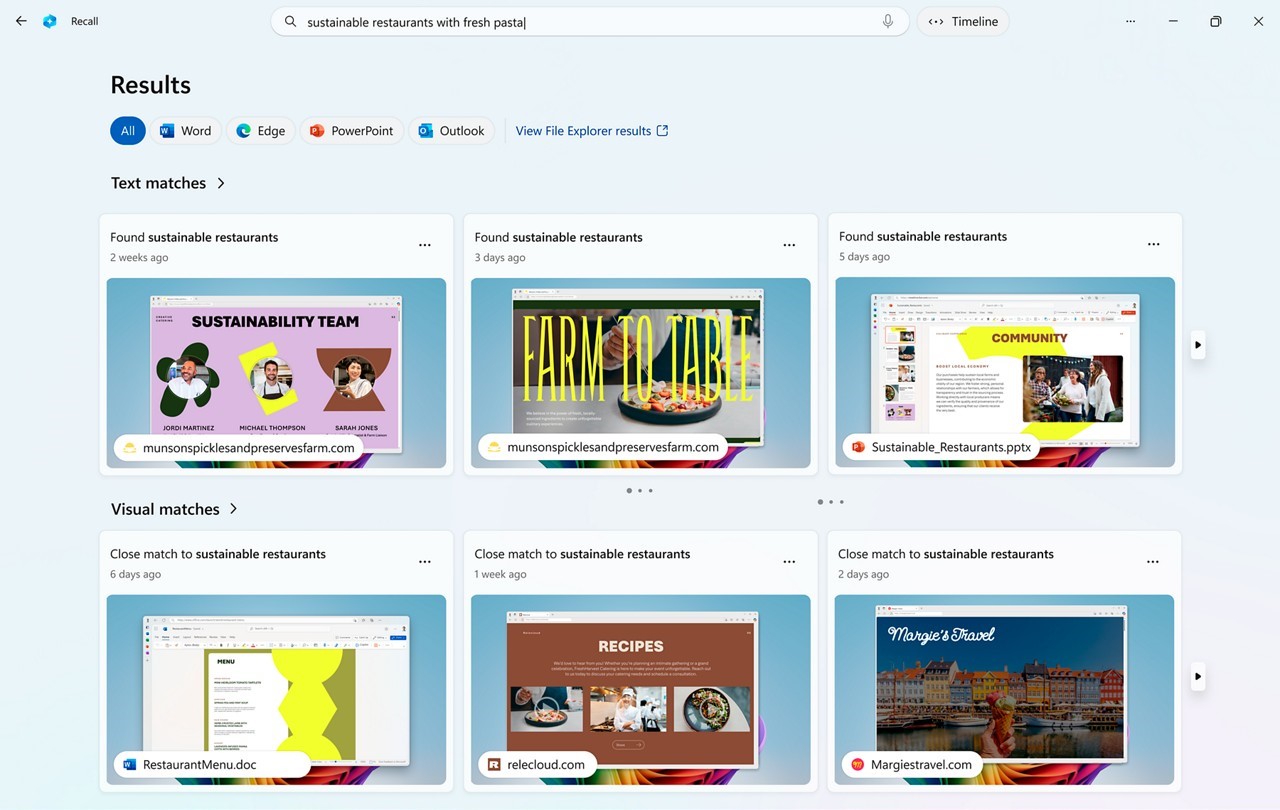Viewport: 1280px width, 810px height.
Task: Open options for Margie's Travel result
Action: click(x=1153, y=562)
